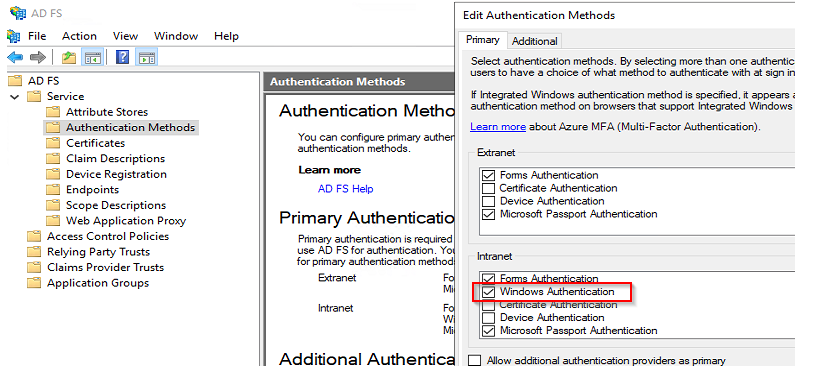Click the Scope Descriptions folder icon
The image size is (832, 383).
pyautogui.click(x=53, y=205)
